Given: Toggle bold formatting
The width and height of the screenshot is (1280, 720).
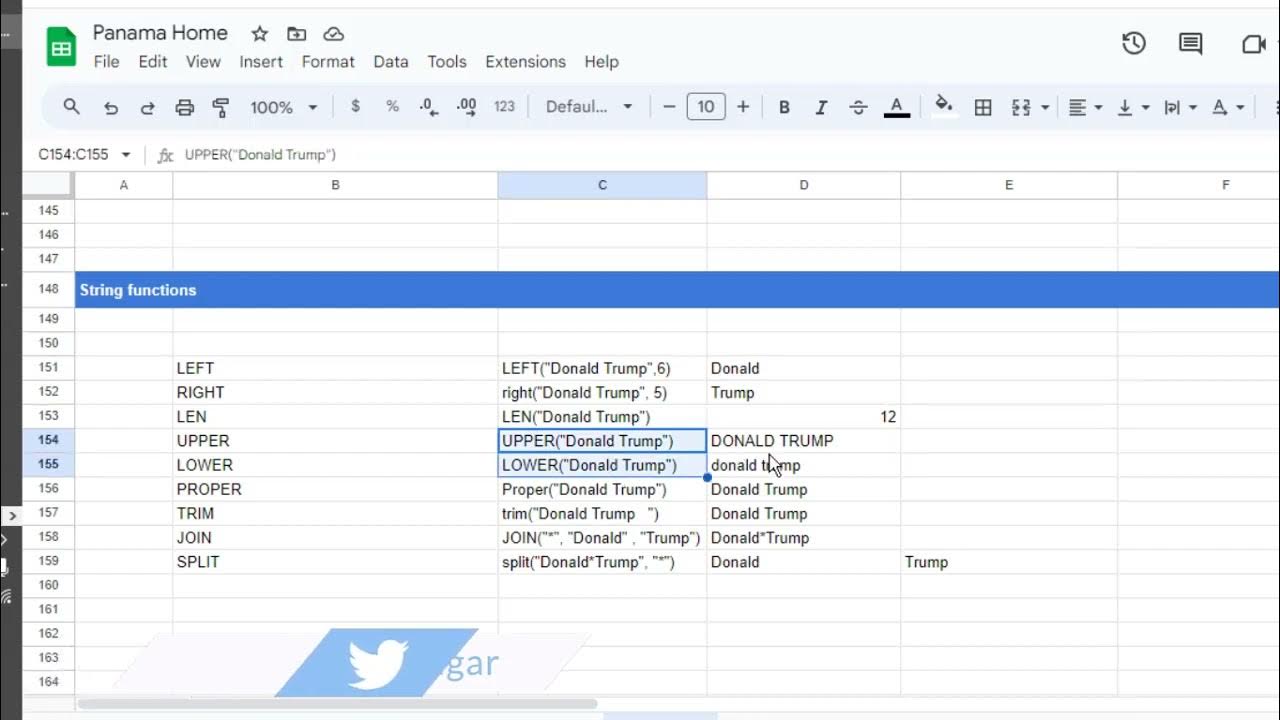Looking at the screenshot, I should tap(784, 107).
